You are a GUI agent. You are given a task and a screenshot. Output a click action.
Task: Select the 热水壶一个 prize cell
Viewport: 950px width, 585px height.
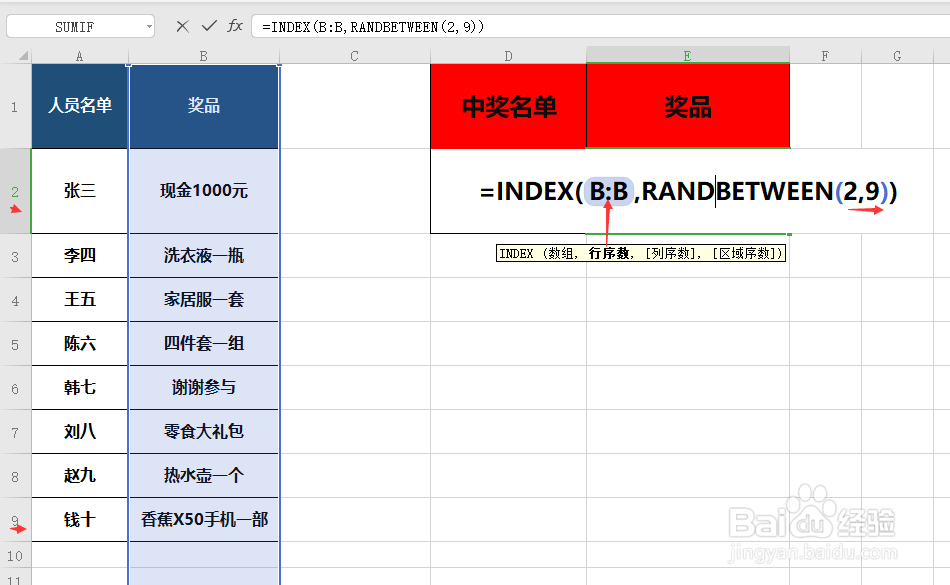click(204, 476)
